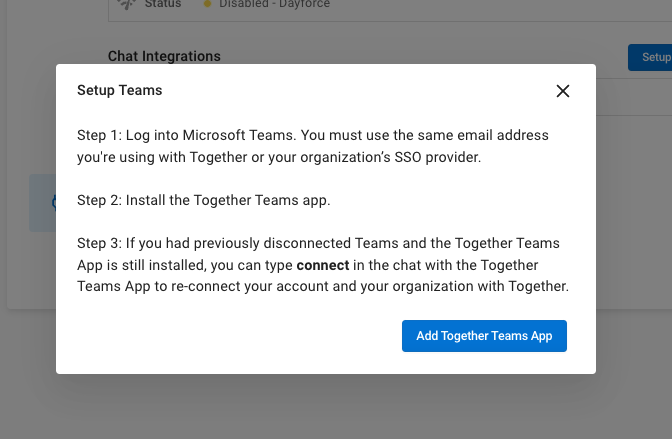Click the Step 1 instruction text
Screen dimensions: 672x439
312,146
